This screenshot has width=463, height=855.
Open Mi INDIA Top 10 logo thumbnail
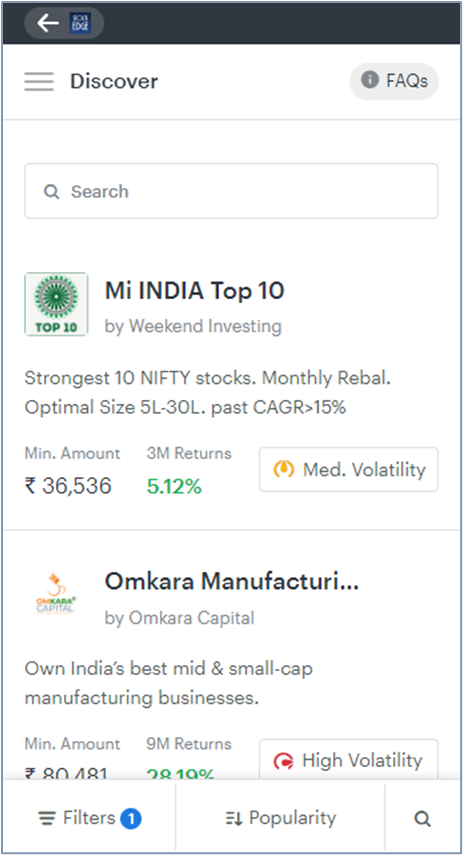pyautogui.click(x=56, y=304)
